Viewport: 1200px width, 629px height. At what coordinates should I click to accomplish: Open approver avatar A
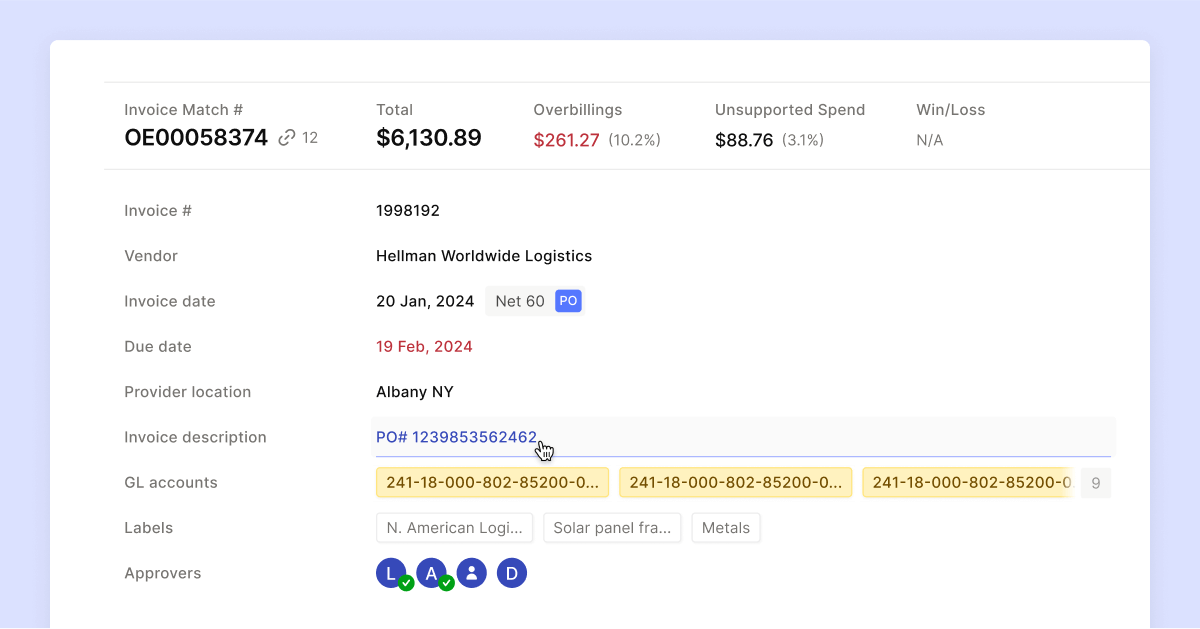click(x=432, y=573)
